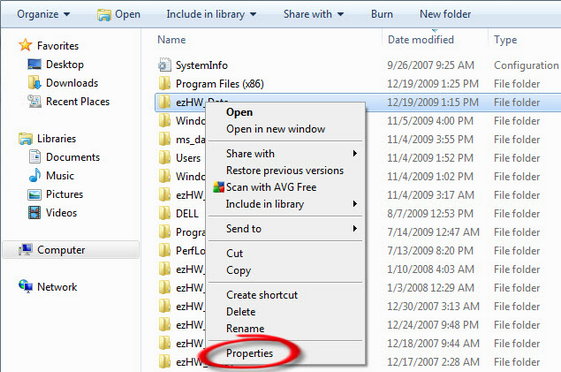Expand Send to submenu arrow
The width and height of the screenshot is (561, 372).
pos(355,228)
